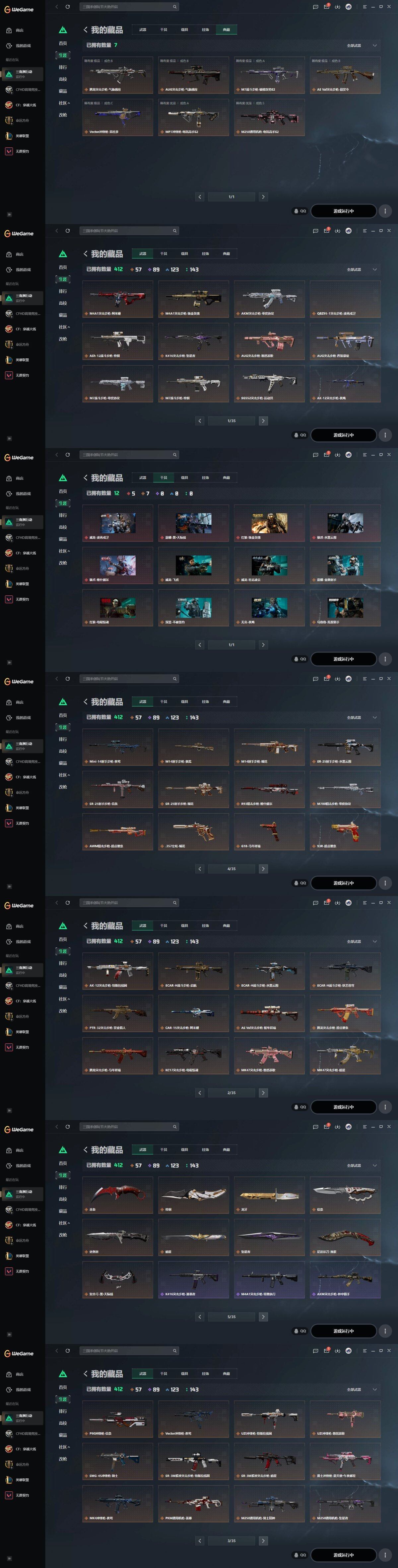
Task: Collapse 社区 sidebar expander in 5/35 window
Action: tap(64, 1223)
